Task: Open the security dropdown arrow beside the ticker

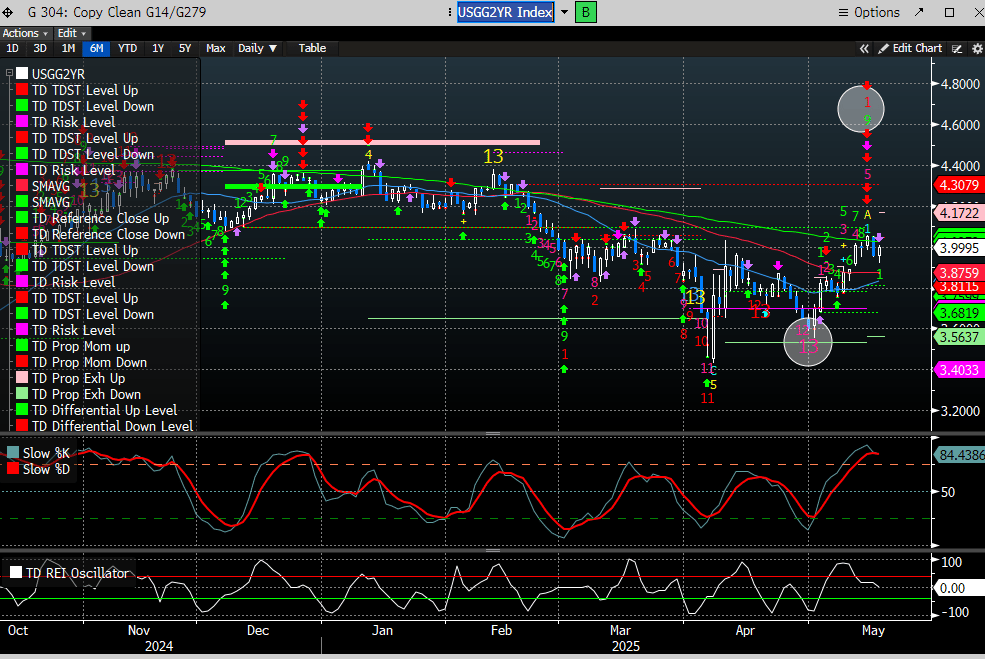Action: pyautogui.click(x=564, y=12)
